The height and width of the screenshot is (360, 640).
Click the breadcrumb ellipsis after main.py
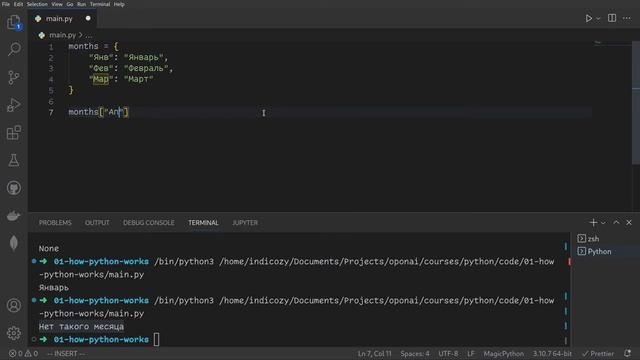point(89,36)
